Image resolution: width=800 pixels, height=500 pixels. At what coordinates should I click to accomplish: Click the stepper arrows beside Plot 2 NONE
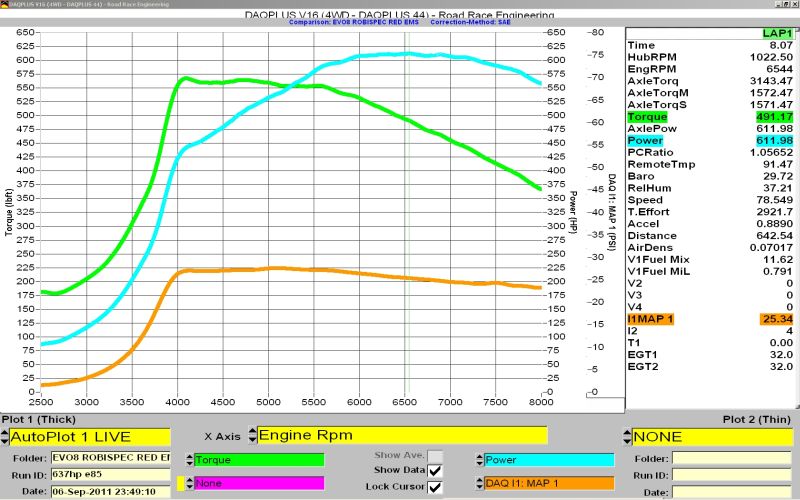[625, 437]
